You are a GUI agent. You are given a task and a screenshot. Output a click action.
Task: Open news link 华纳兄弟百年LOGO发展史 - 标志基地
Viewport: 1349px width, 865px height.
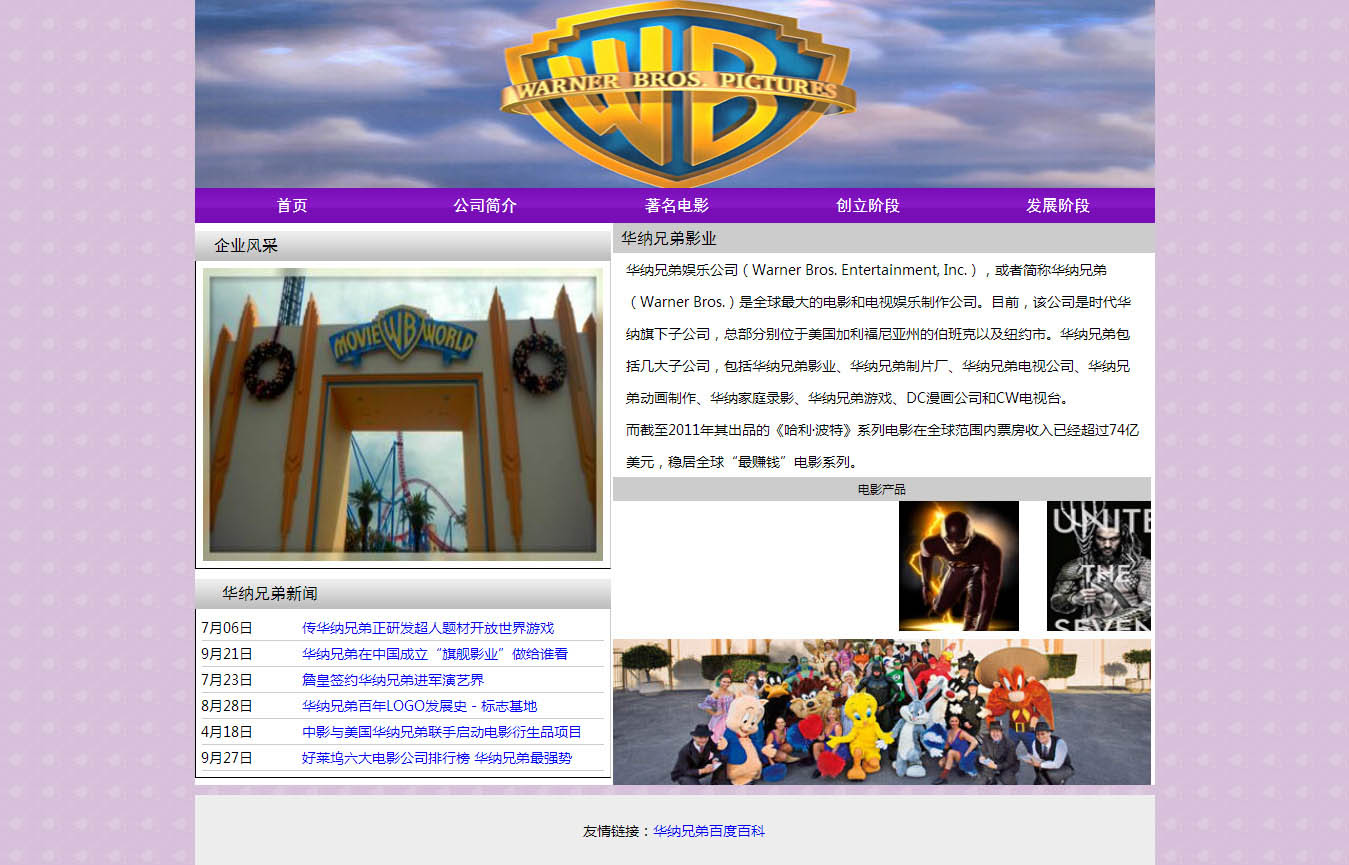pos(419,706)
